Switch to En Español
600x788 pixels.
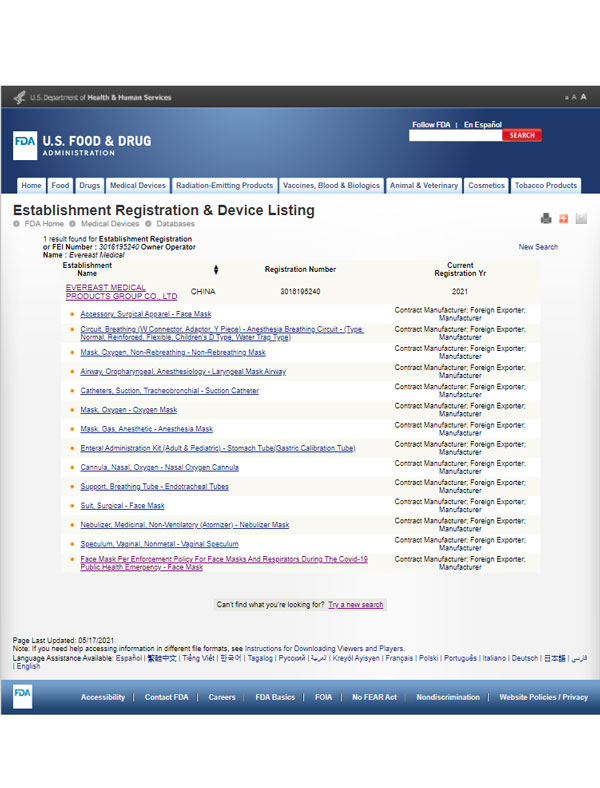point(482,125)
